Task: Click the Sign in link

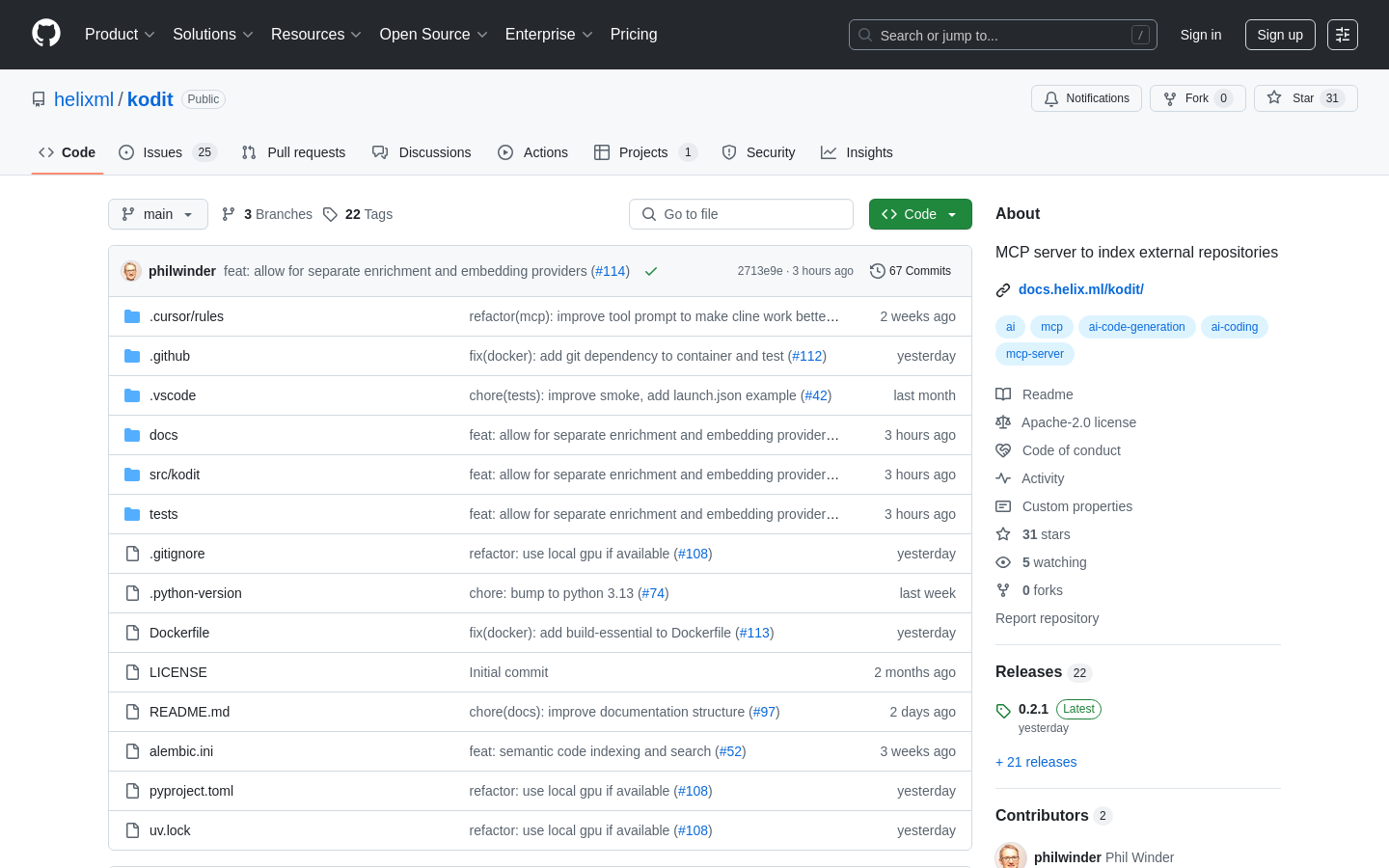Action: (x=1201, y=35)
